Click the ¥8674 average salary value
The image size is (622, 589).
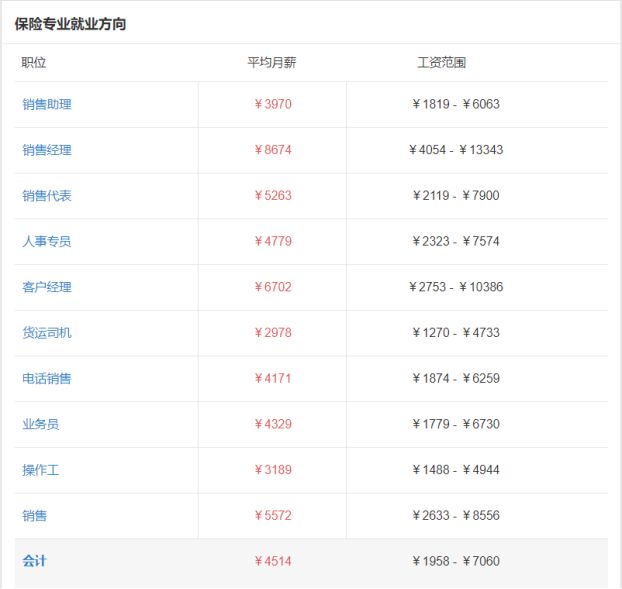pos(272,150)
